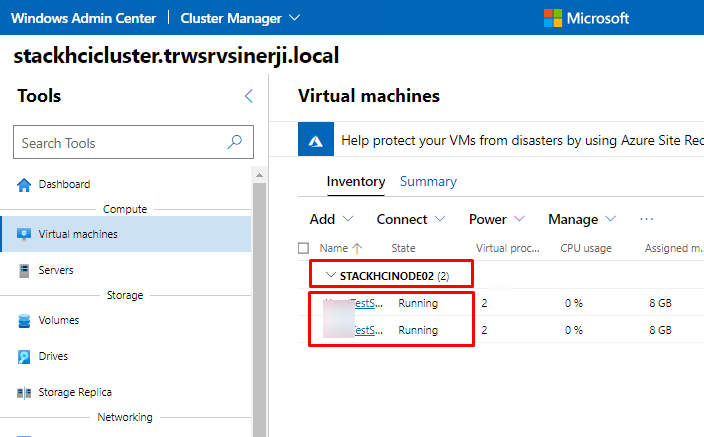
Task: Click the Tools list scrollbar thumb
Action: [259, 310]
